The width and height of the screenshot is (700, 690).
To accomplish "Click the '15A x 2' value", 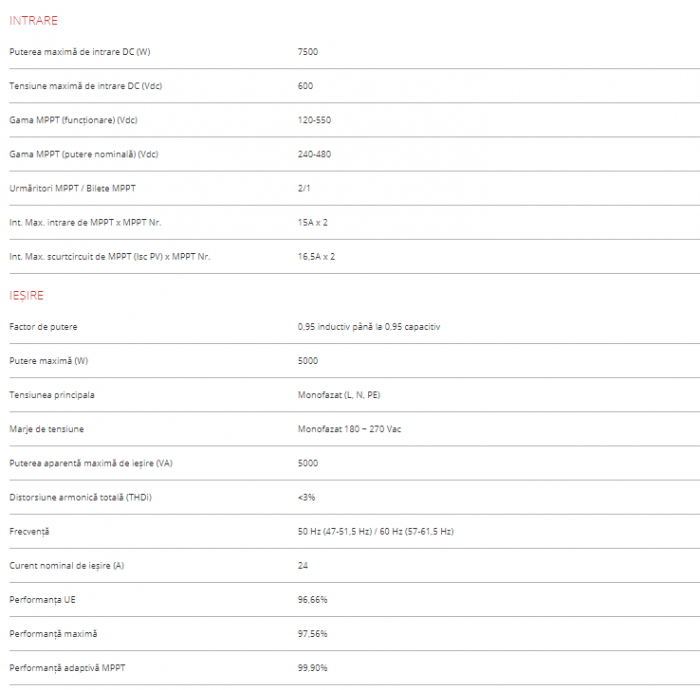I will [312, 222].
